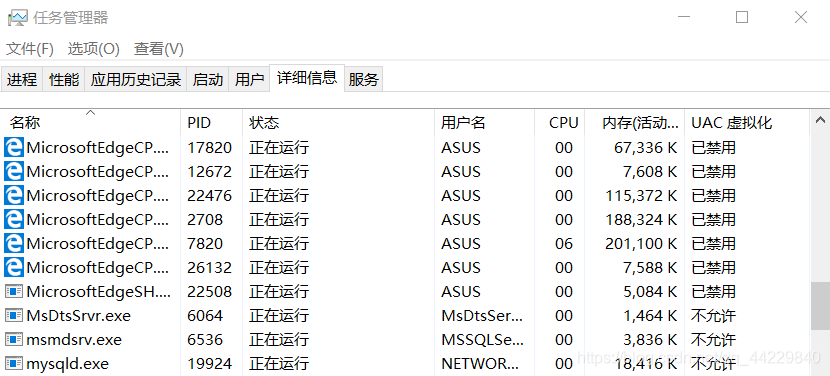Click memory value 5,084 K
The image size is (830, 376).
point(651,292)
